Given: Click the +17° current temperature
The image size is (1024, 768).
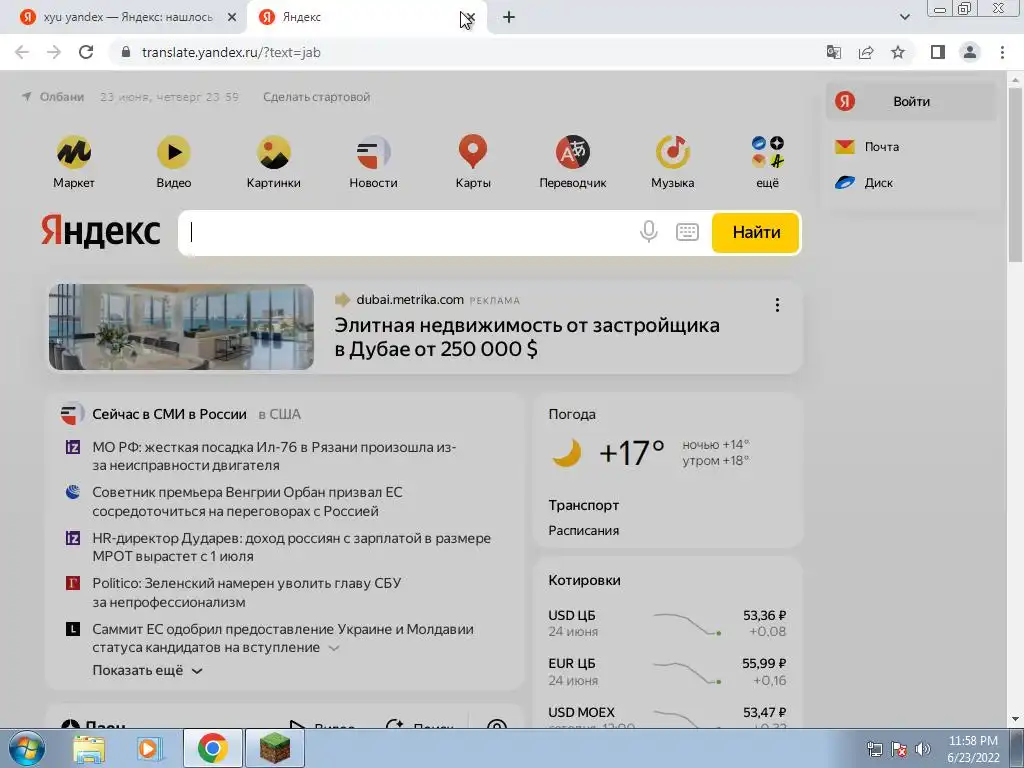Looking at the screenshot, I should click(632, 453).
